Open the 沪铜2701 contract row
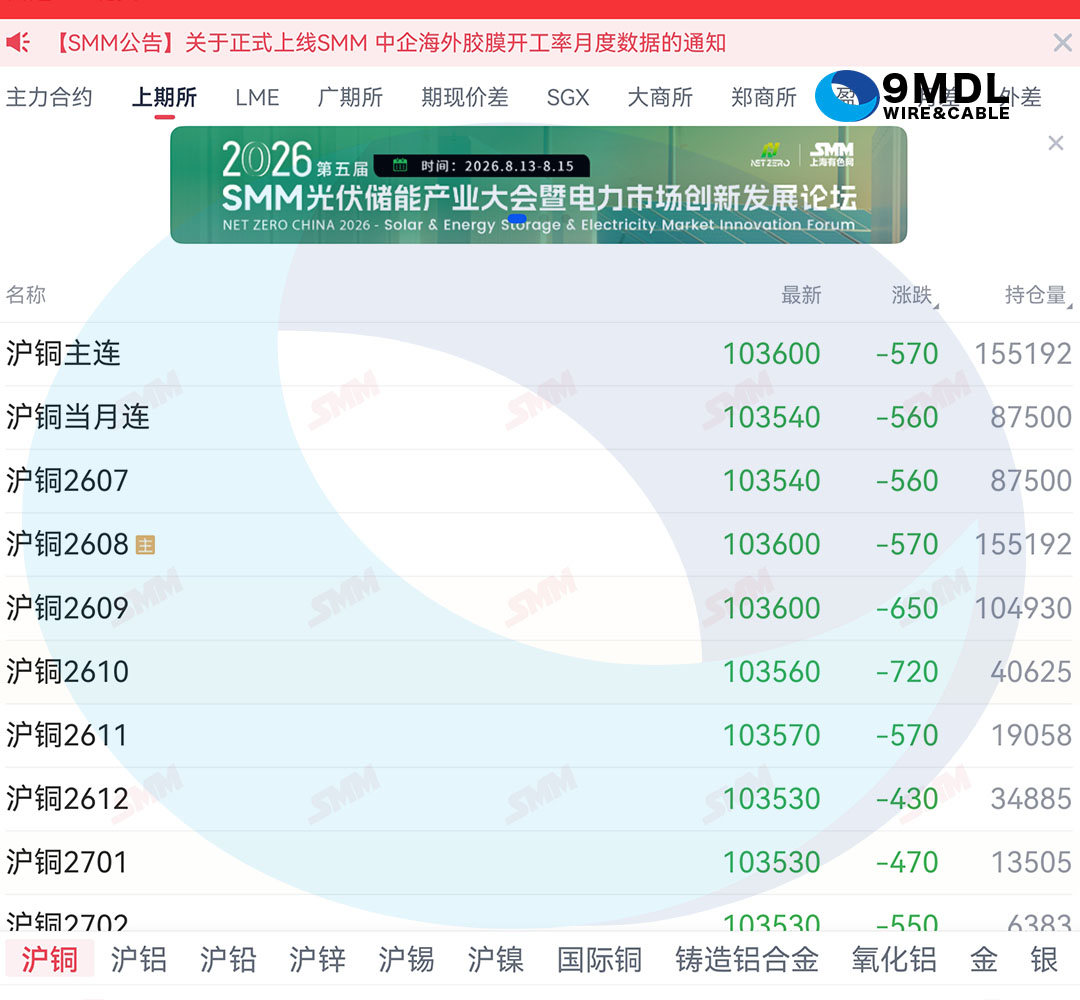The image size is (1080, 1000). click(x=539, y=862)
